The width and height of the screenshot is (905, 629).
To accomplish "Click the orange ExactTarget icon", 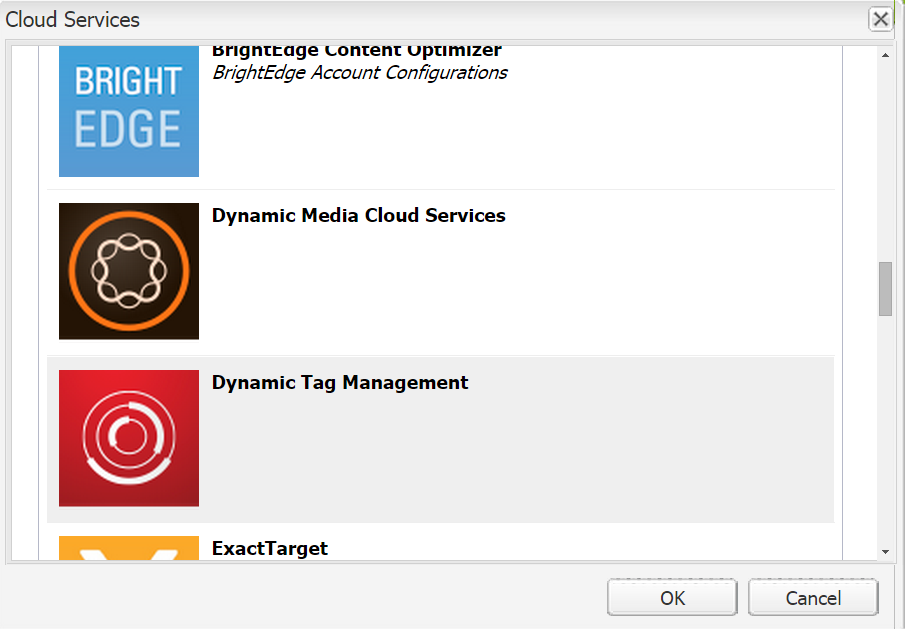I will [x=129, y=548].
